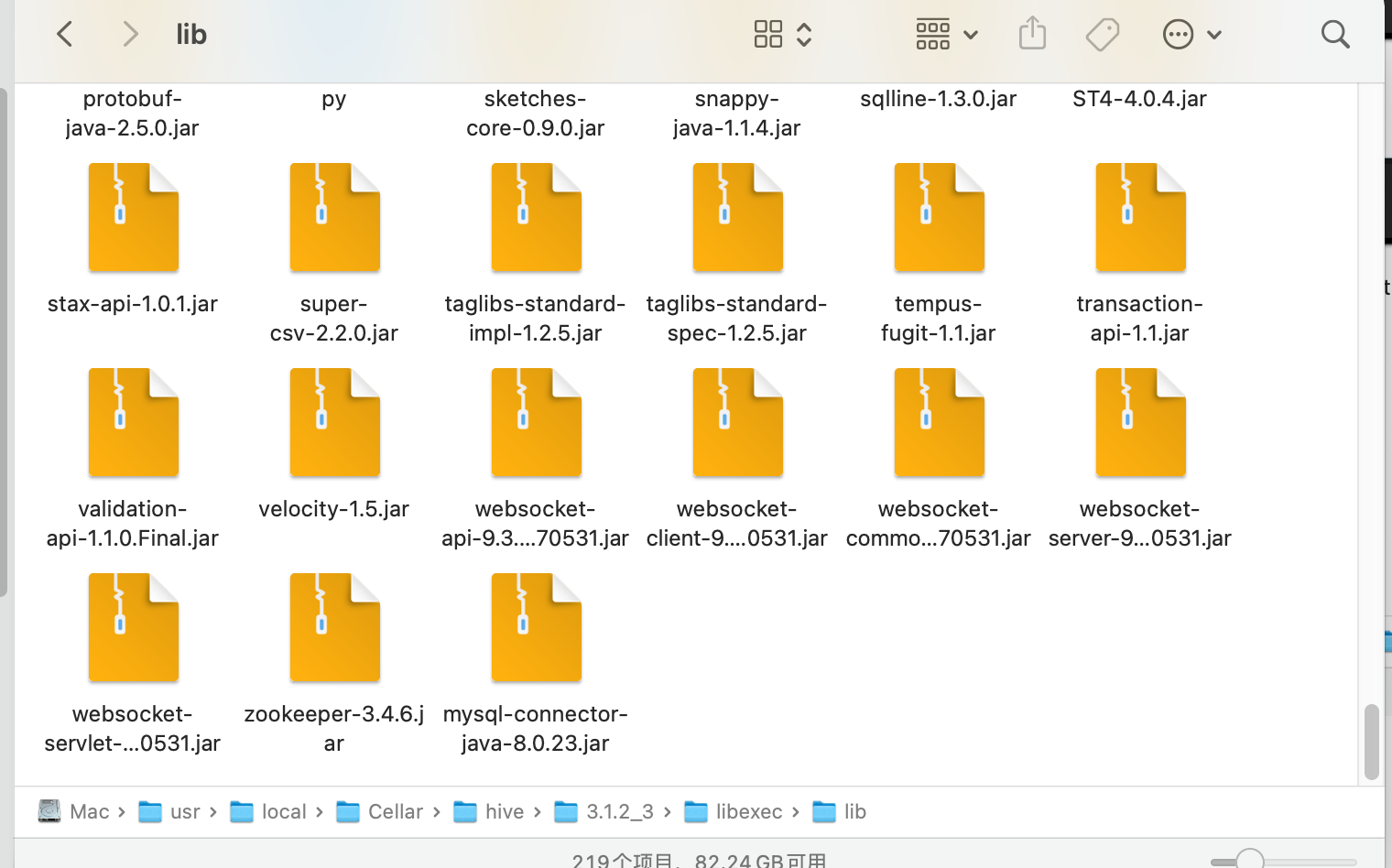Image resolution: width=1392 pixels, height=868 pixels.
Task: Click the forward navigation arrow
Action: click(130, 35)
